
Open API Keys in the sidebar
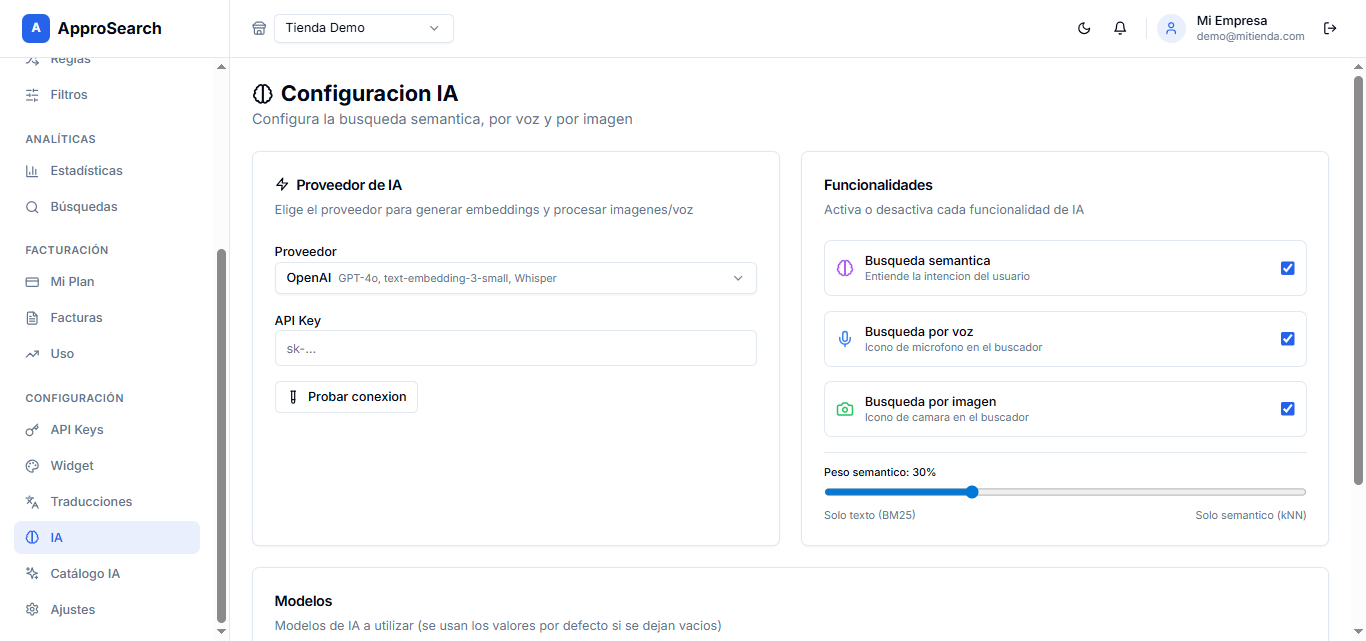pos(107,430)
